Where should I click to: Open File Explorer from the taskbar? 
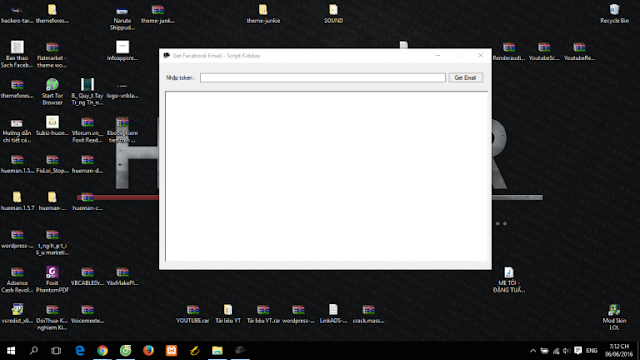click(217, 351)
